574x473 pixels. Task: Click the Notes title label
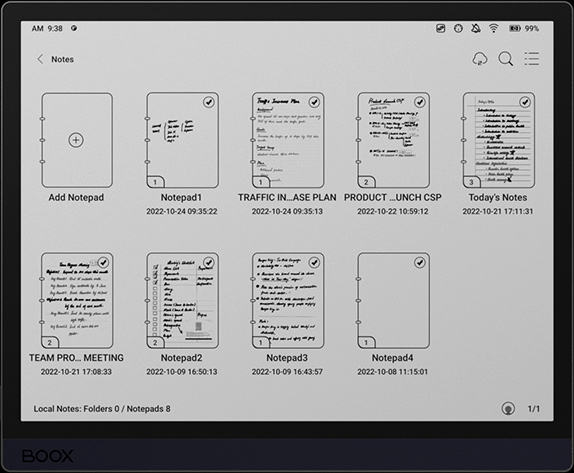tap(63, 59)
